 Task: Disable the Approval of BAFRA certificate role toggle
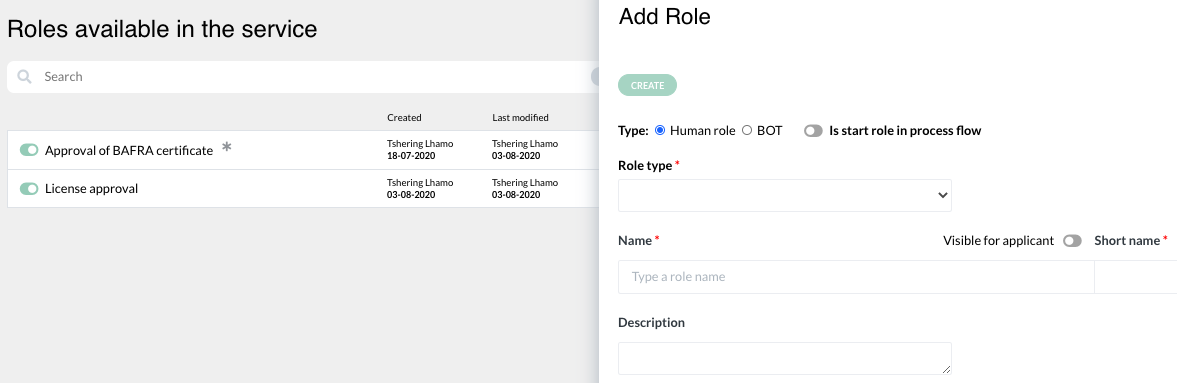tap(29, 150)
